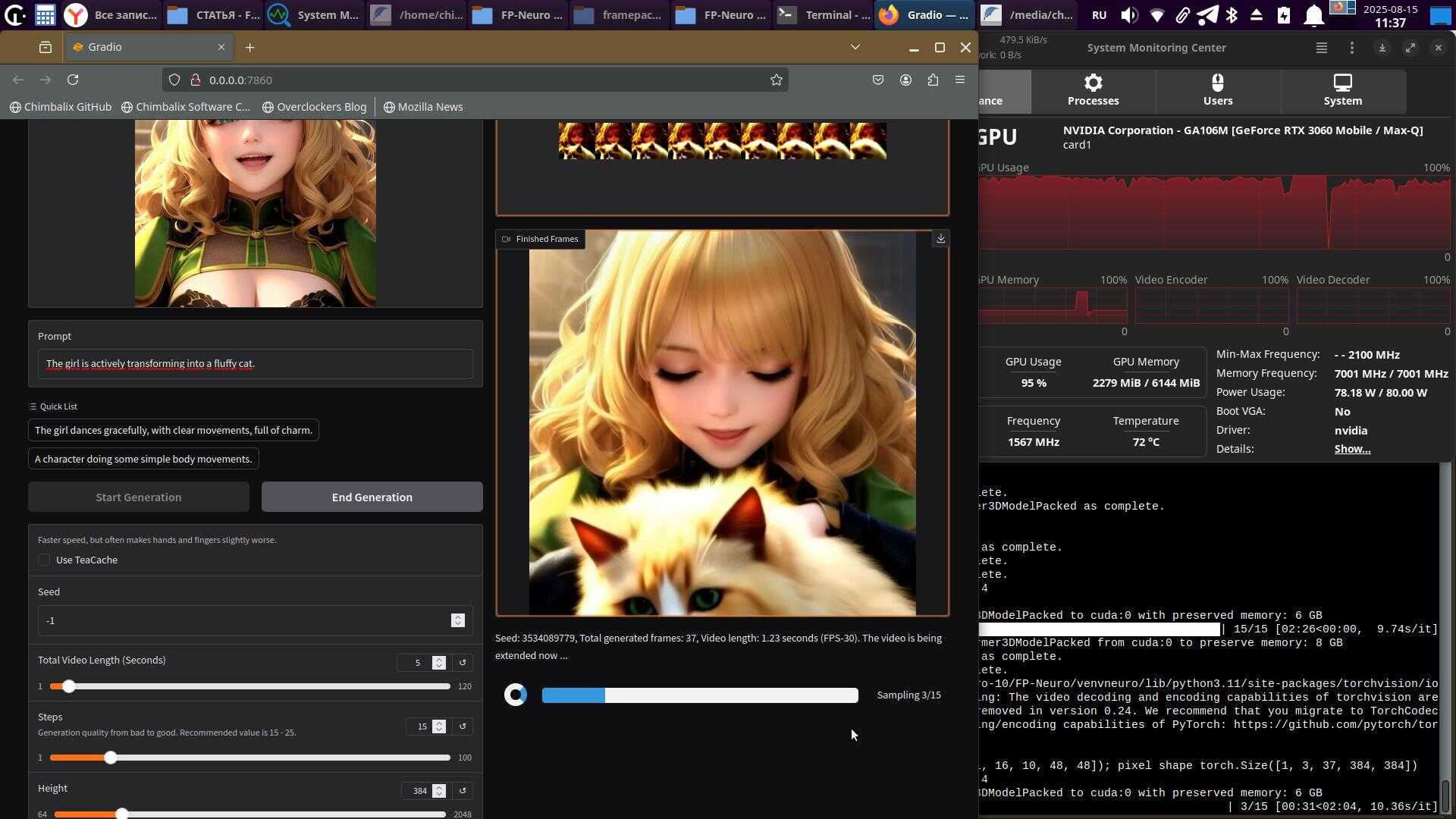Download the Finished Frames video
The height and width of the screenshot is (819, 1456).
[x=940, y=239]
